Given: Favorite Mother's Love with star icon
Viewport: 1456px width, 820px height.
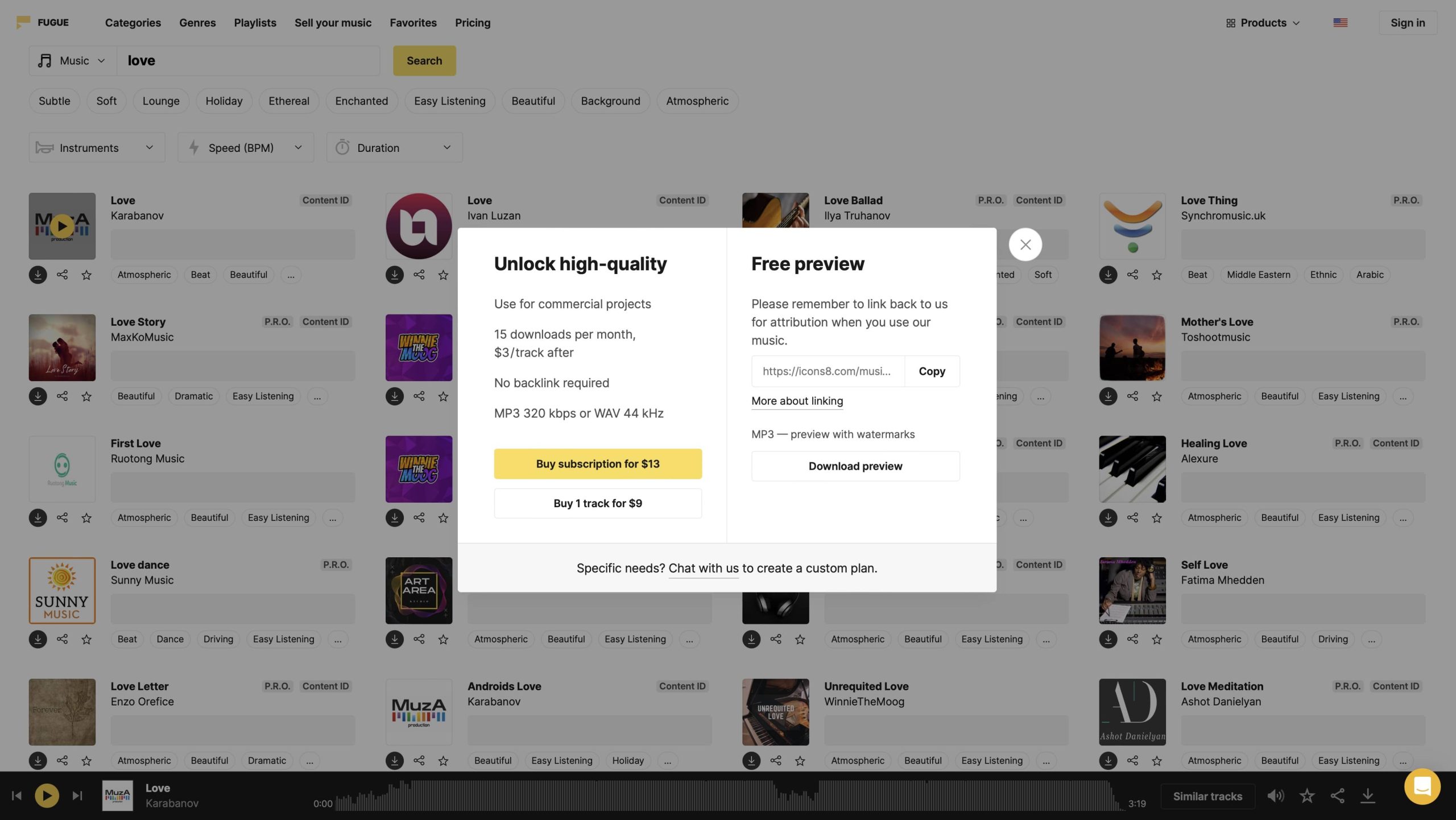Looking at the screenshot, I should tap(1157, 396).
